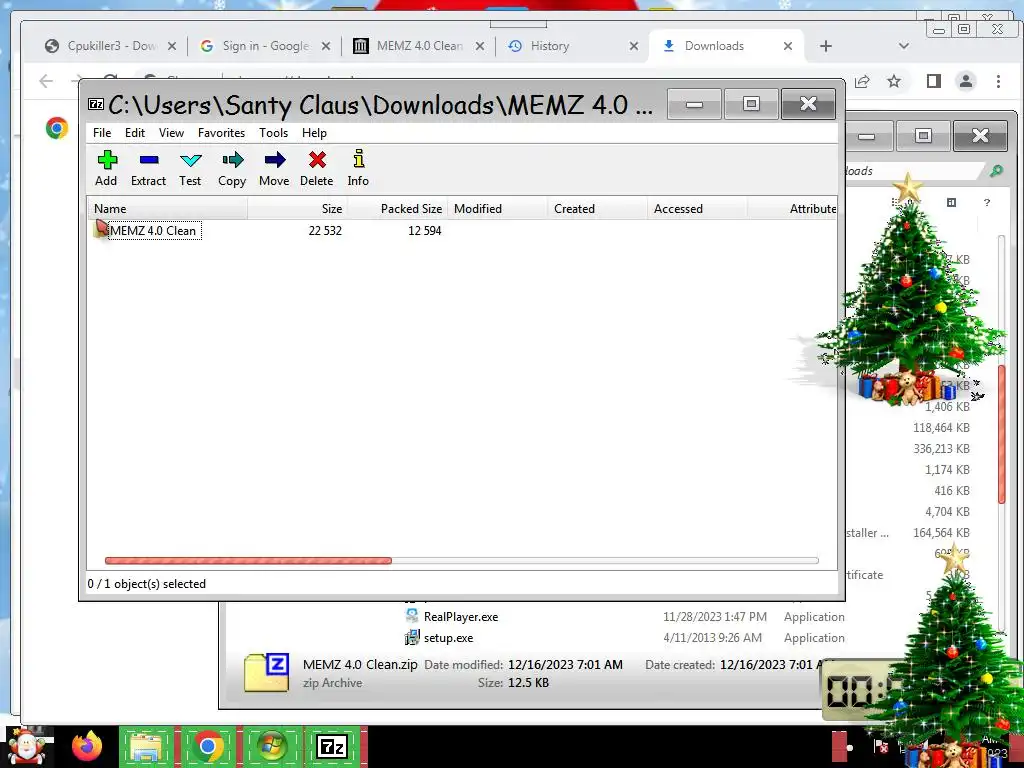1024x768 pixels.
Task: Close the Downloads tab
Action: (x=788, y=46)
